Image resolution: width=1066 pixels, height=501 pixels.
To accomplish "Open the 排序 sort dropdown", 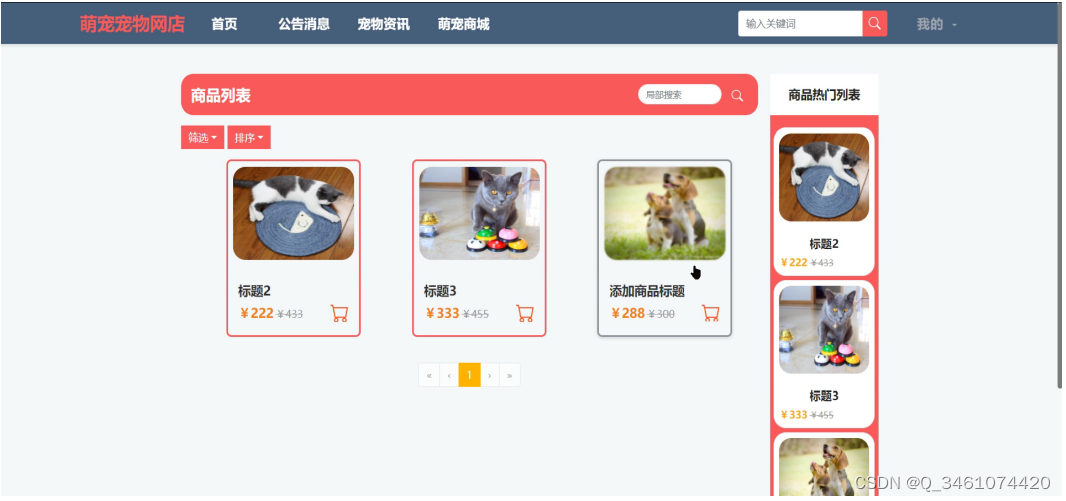I will click(x=249, y=137).
